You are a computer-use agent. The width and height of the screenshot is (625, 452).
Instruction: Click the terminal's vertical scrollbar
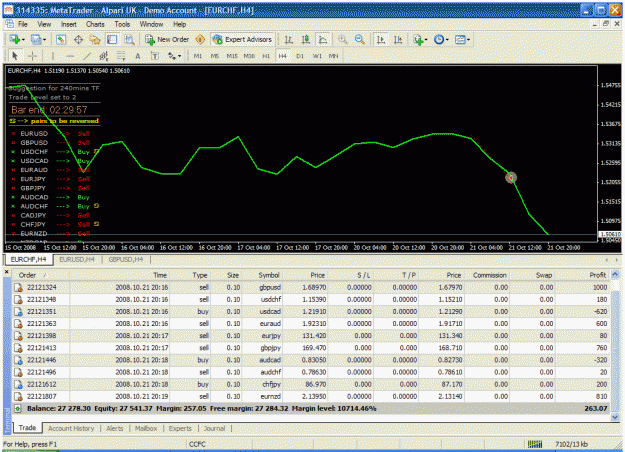615,345
